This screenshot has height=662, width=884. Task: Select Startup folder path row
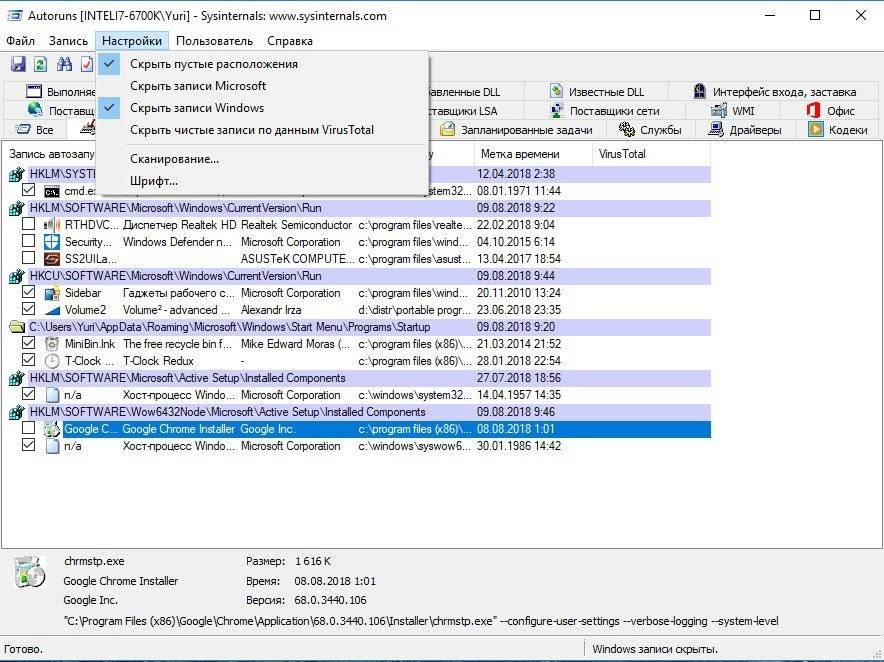click(359, 327)
